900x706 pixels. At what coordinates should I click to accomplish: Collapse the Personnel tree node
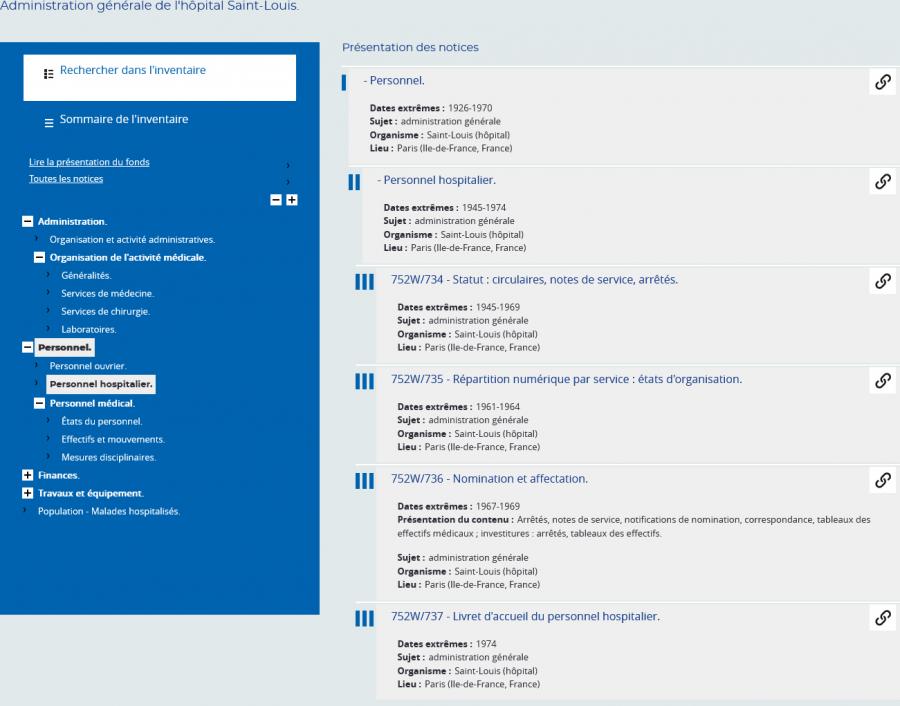pos(28,347)
